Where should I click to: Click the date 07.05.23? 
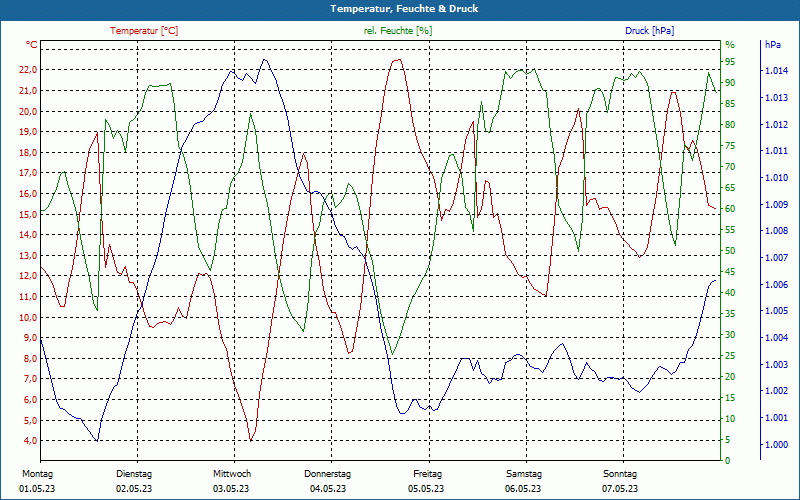[620, 489]
